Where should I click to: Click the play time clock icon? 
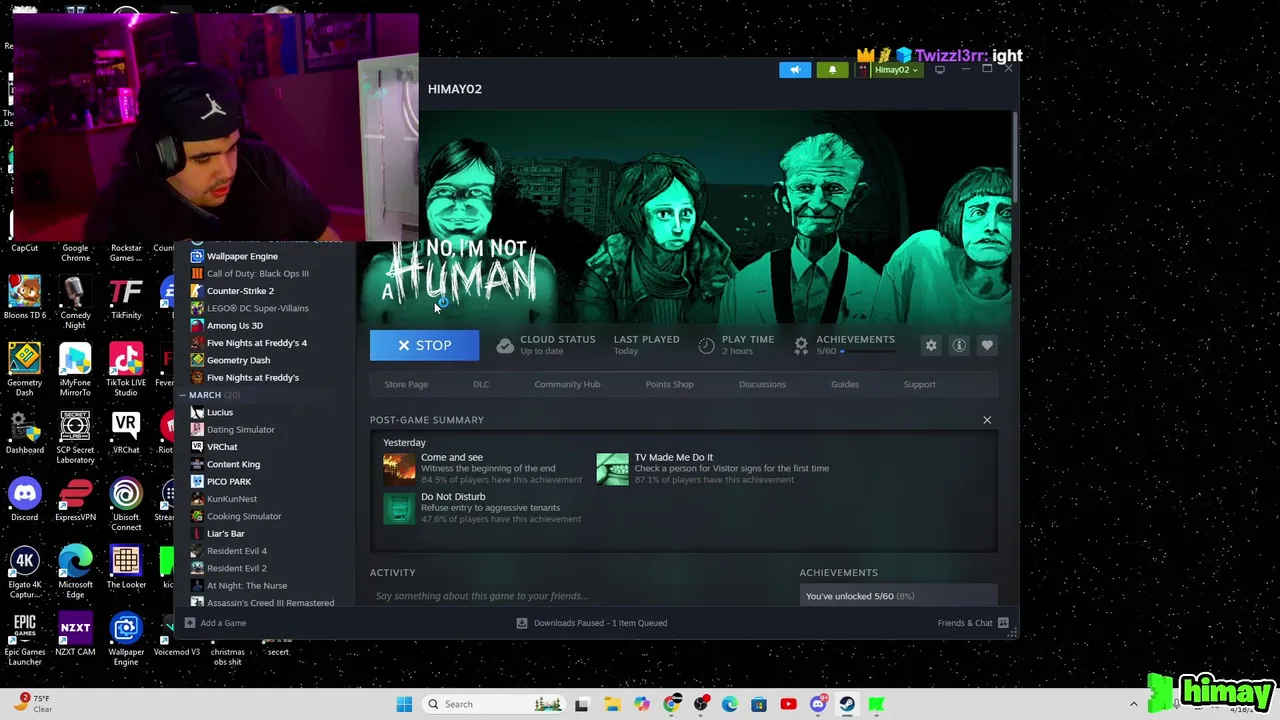point(707,345)
